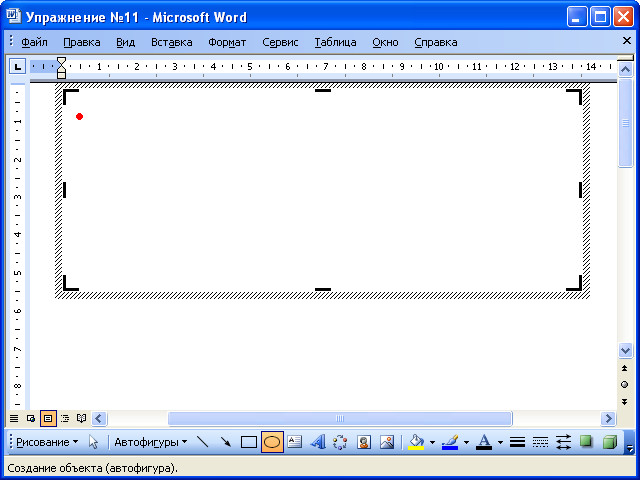
Task: Switch to Outline view
Action: pyautogui.click(x=65, y=418)
